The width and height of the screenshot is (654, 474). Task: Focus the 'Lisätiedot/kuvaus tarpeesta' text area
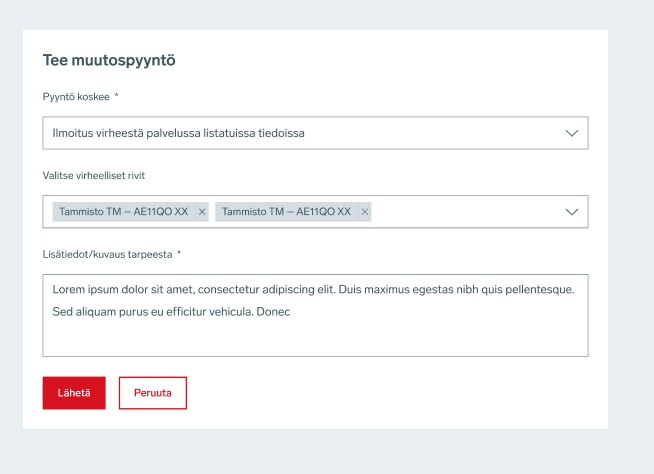coord(315,315)
